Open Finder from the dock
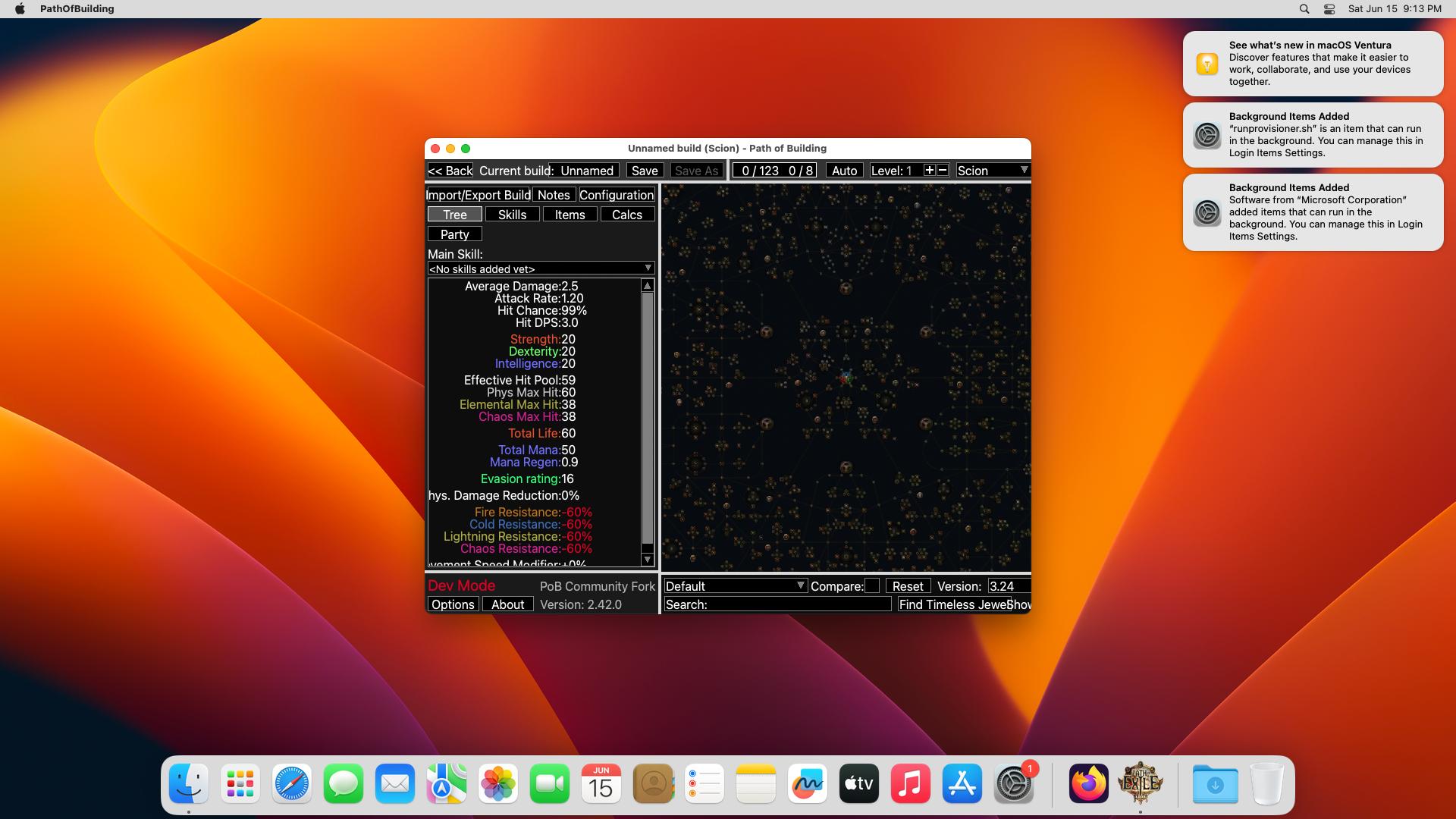1456x819 pixels. click(x=189, y=783)
